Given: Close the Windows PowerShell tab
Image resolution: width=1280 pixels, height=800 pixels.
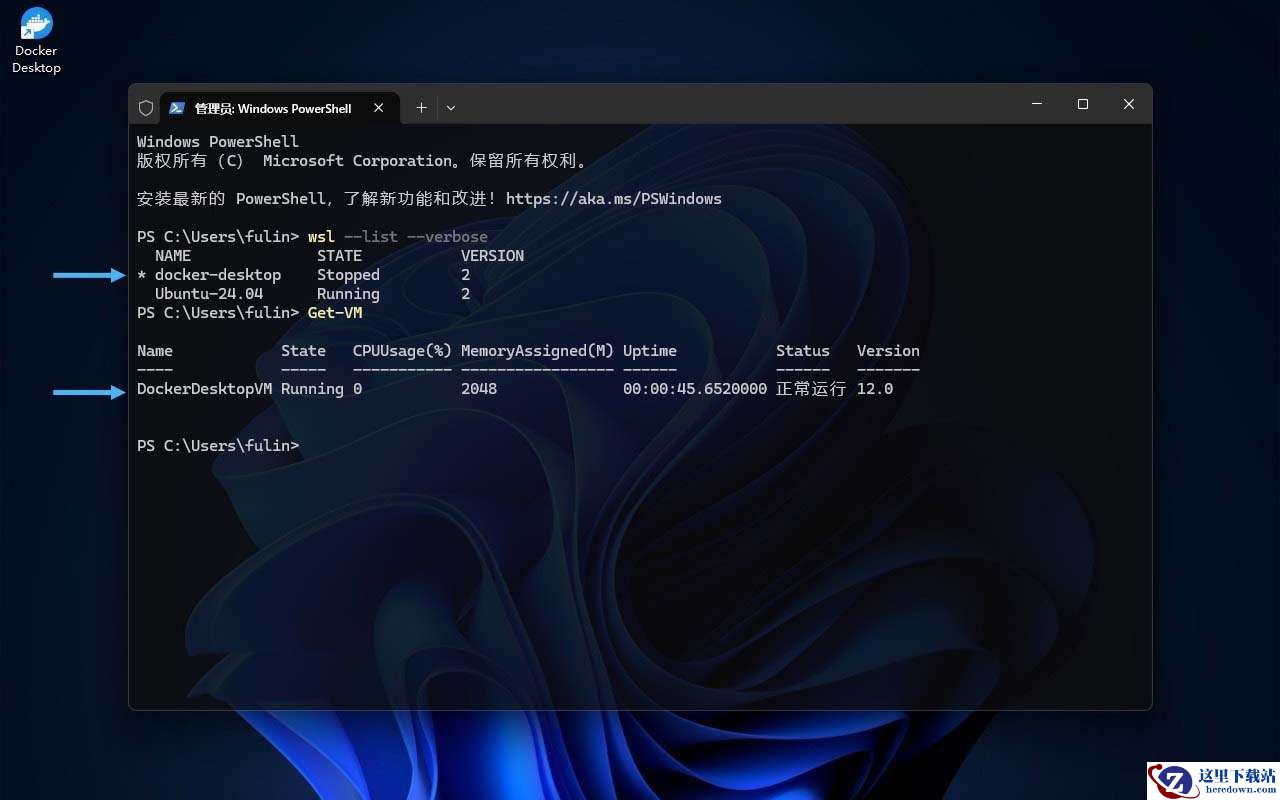Looking at the screenshot, I should pyautogui.click(x=379, y=108).
